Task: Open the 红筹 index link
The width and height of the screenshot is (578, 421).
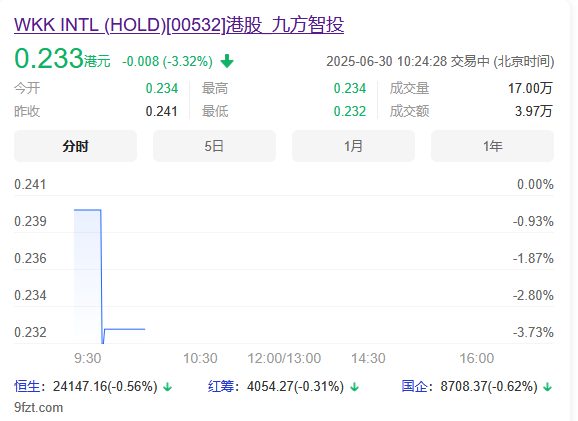Action: [x=221, y=386]
